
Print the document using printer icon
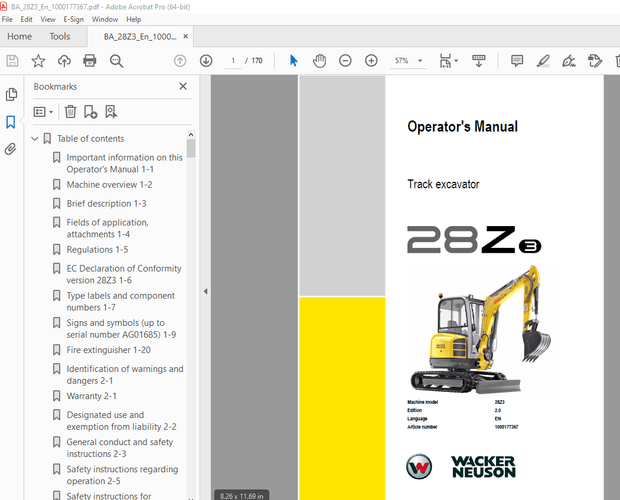pyautogui.click(x=90, y=61)
